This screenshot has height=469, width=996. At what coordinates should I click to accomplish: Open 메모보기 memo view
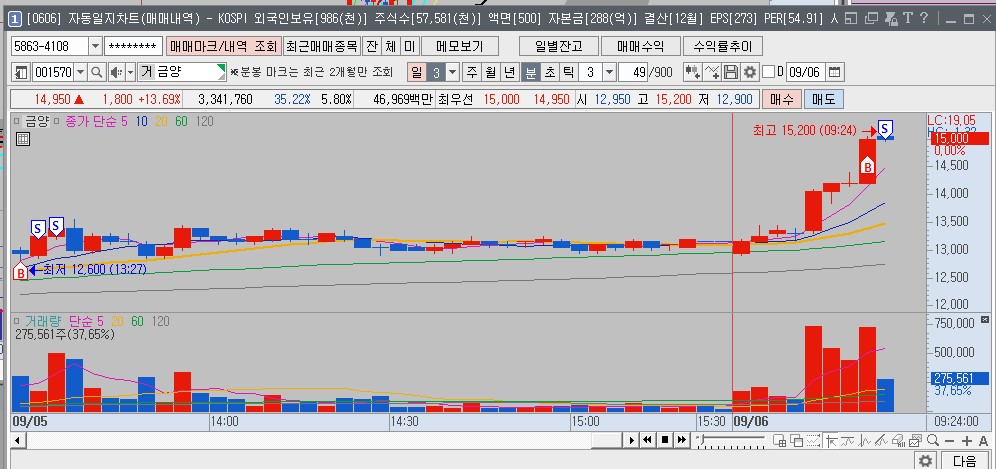[x=459, y=46]
